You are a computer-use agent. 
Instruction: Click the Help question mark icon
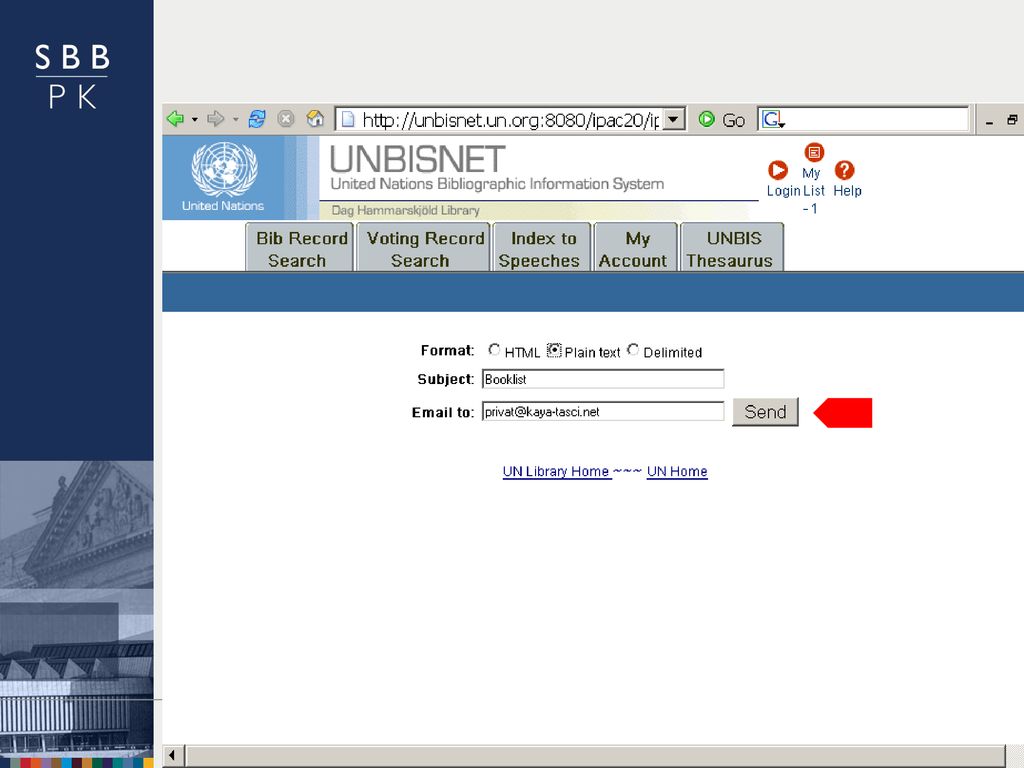point(844,170)
